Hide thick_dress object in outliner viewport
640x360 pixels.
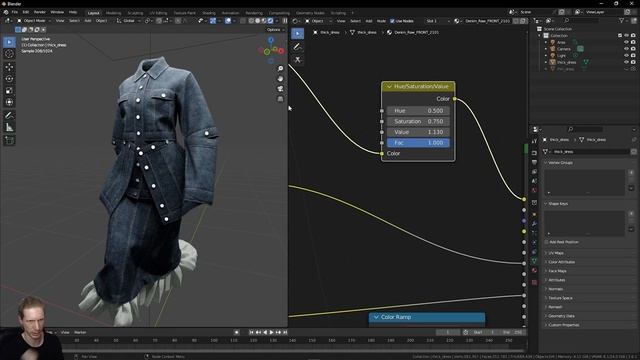coord(626,62)
